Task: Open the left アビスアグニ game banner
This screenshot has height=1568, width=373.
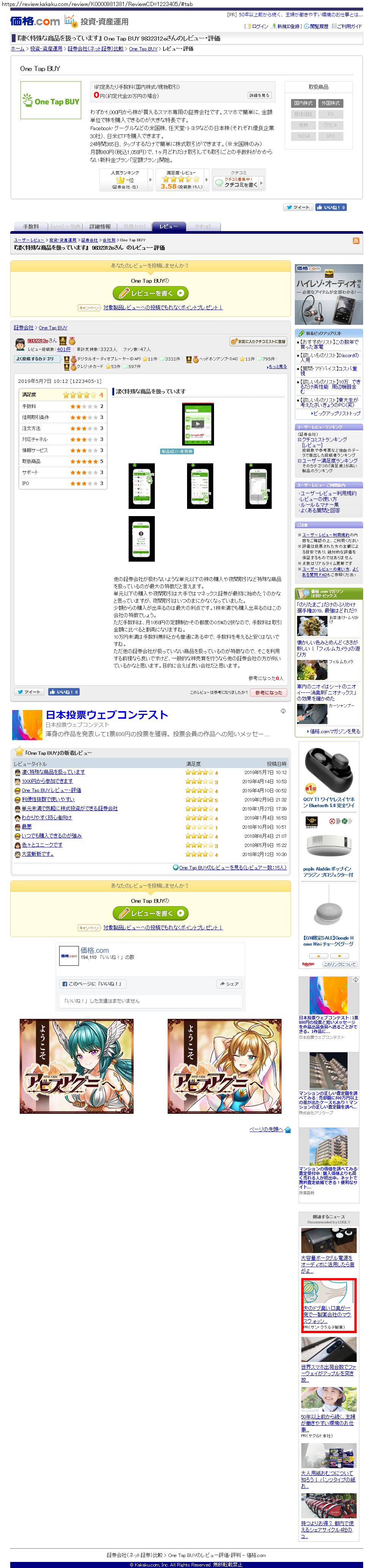Action: [x=76, y=1066]
